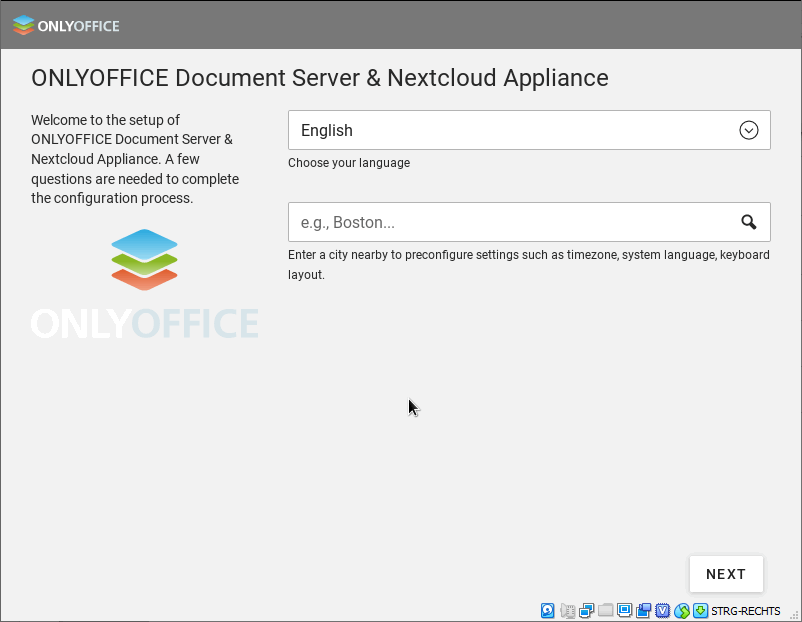Click the hard disk activity status icon

(x=548, y=611)
